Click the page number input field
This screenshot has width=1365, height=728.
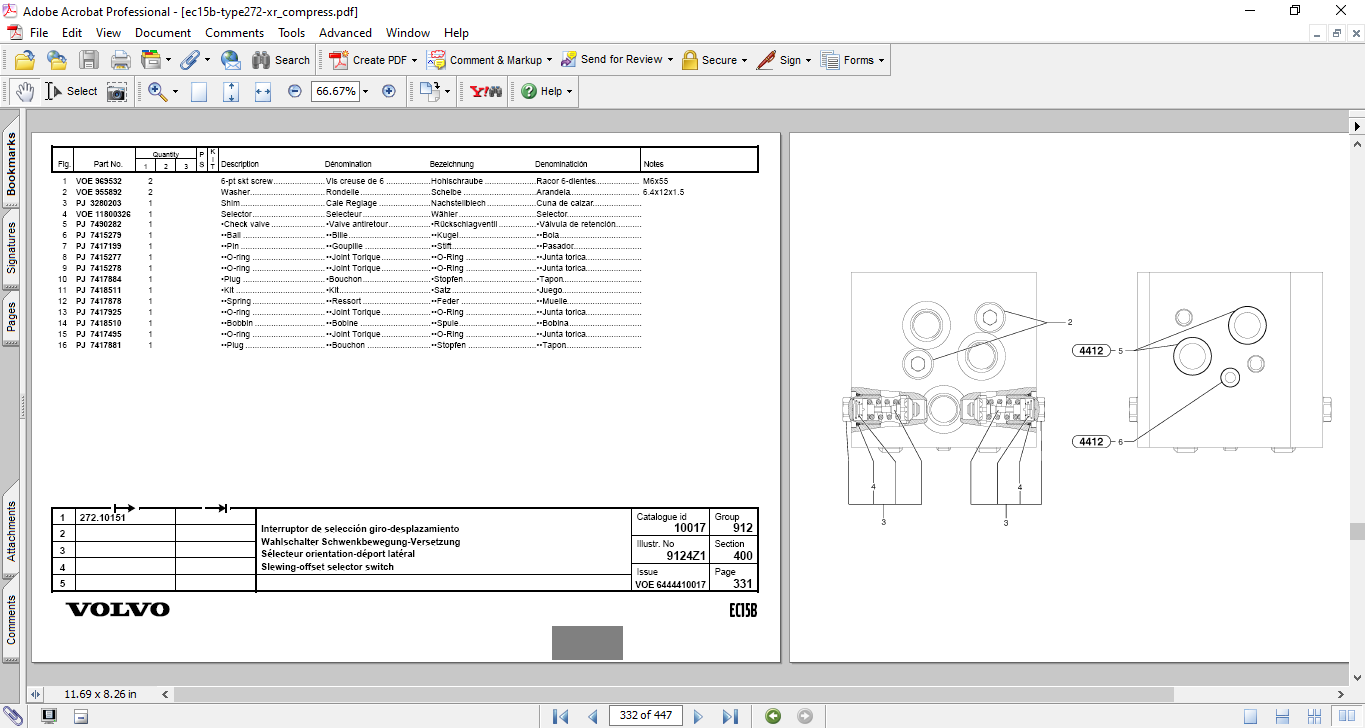(645, 716)
